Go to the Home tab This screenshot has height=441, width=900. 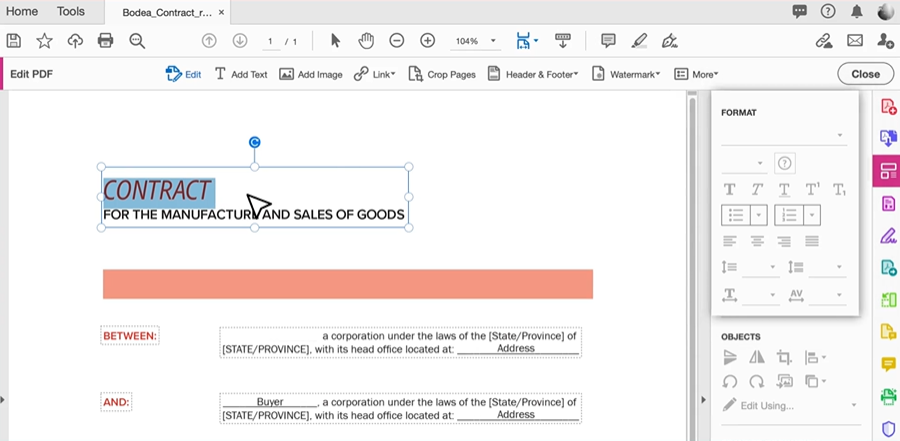(22, 11)
